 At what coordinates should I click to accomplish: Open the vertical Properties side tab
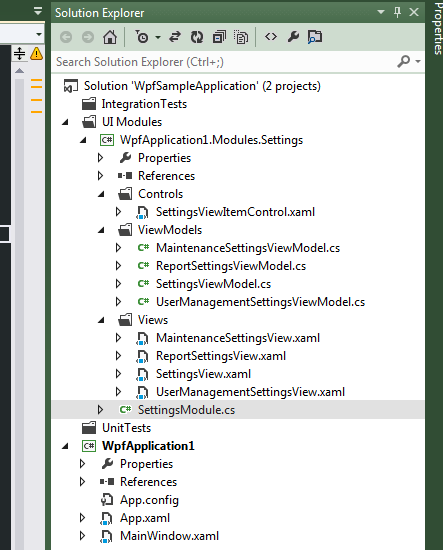click(438, 28)
